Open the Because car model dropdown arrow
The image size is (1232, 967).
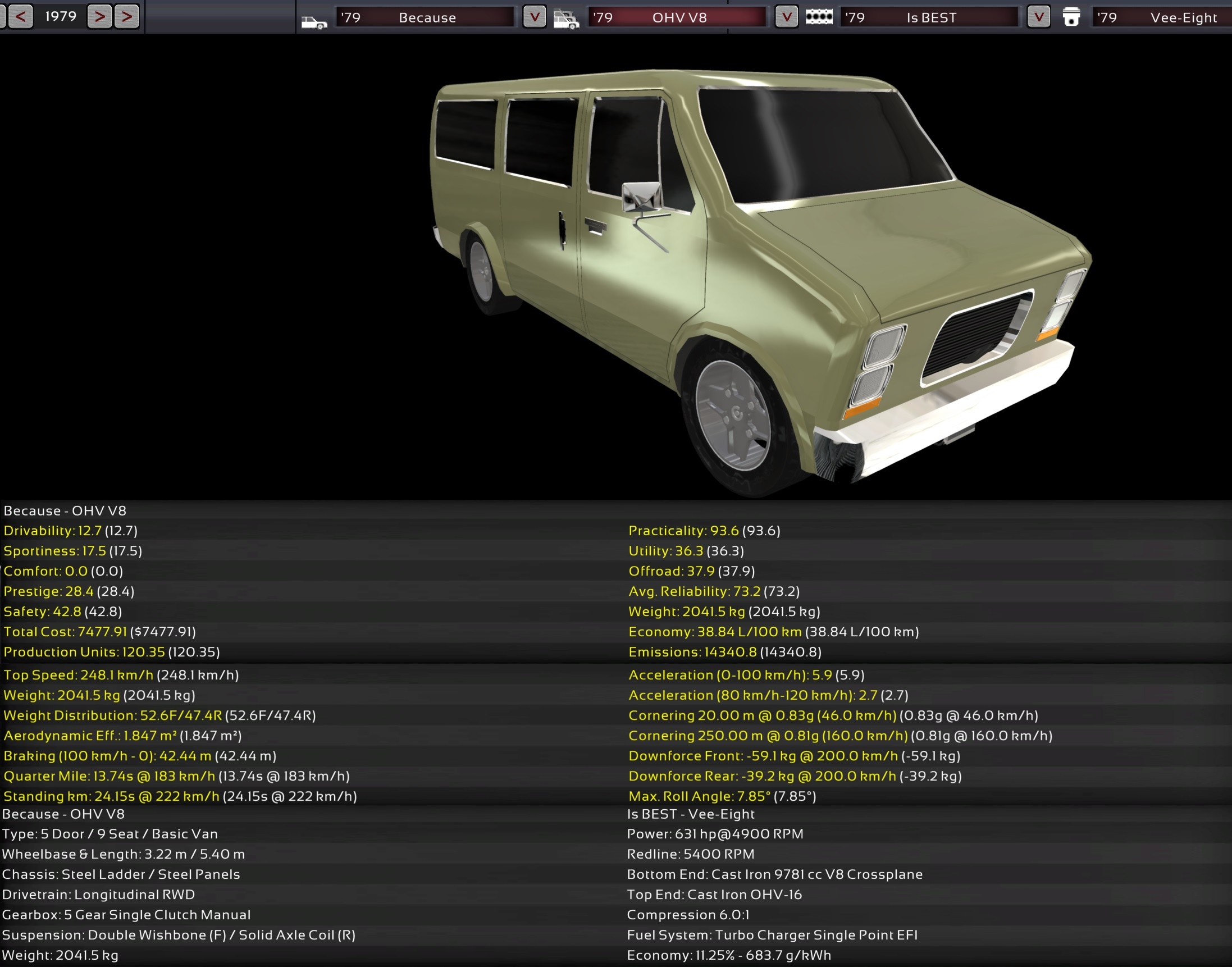(x=534, y=17)
